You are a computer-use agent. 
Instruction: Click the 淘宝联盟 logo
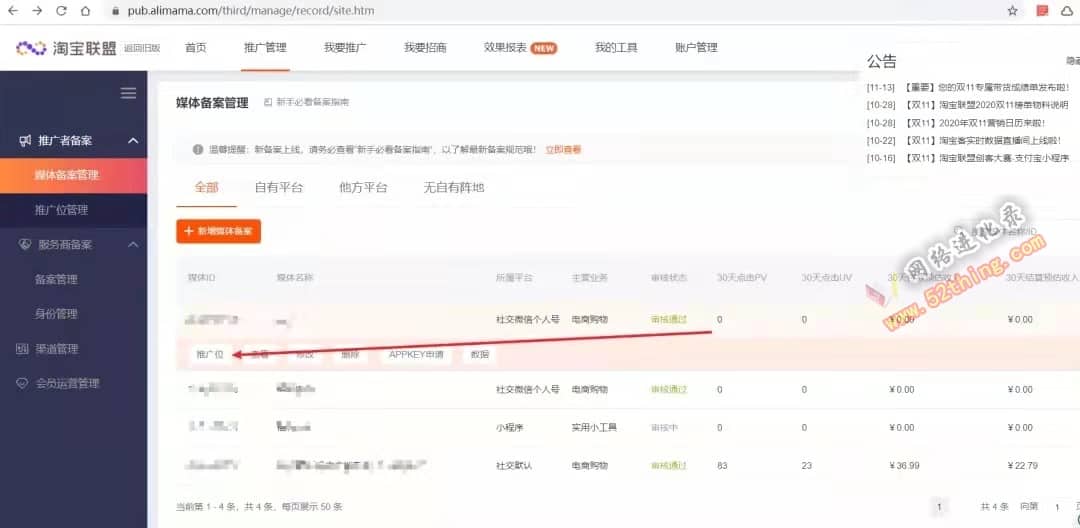click(x=66, y=48)
